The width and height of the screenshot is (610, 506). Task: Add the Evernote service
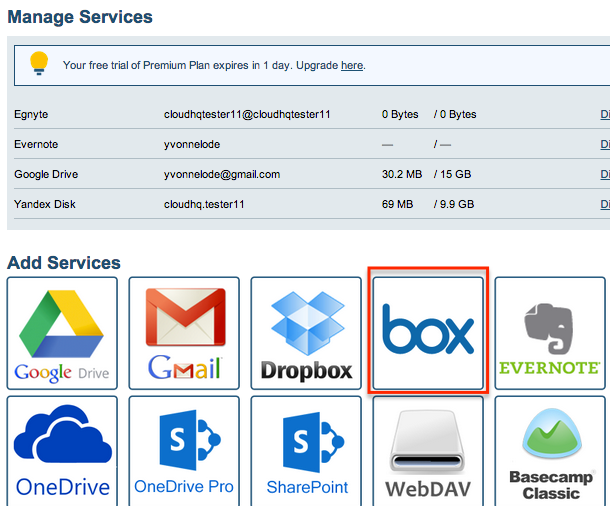tap(549, 333)
